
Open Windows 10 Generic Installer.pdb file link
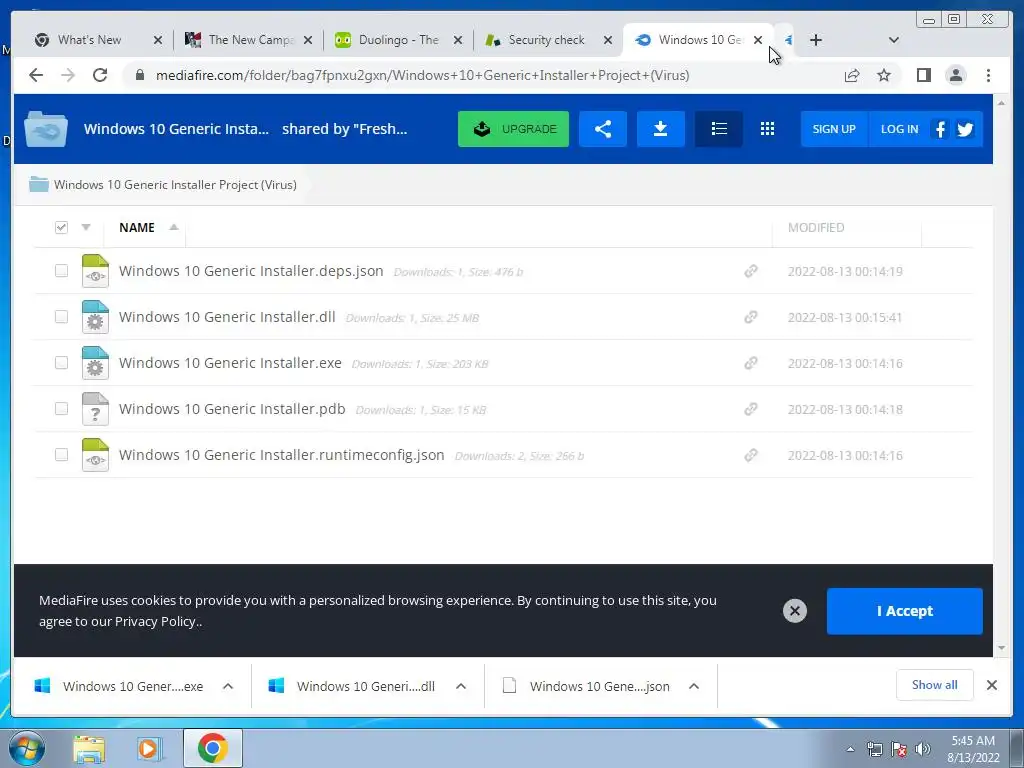tap(232, 409)
